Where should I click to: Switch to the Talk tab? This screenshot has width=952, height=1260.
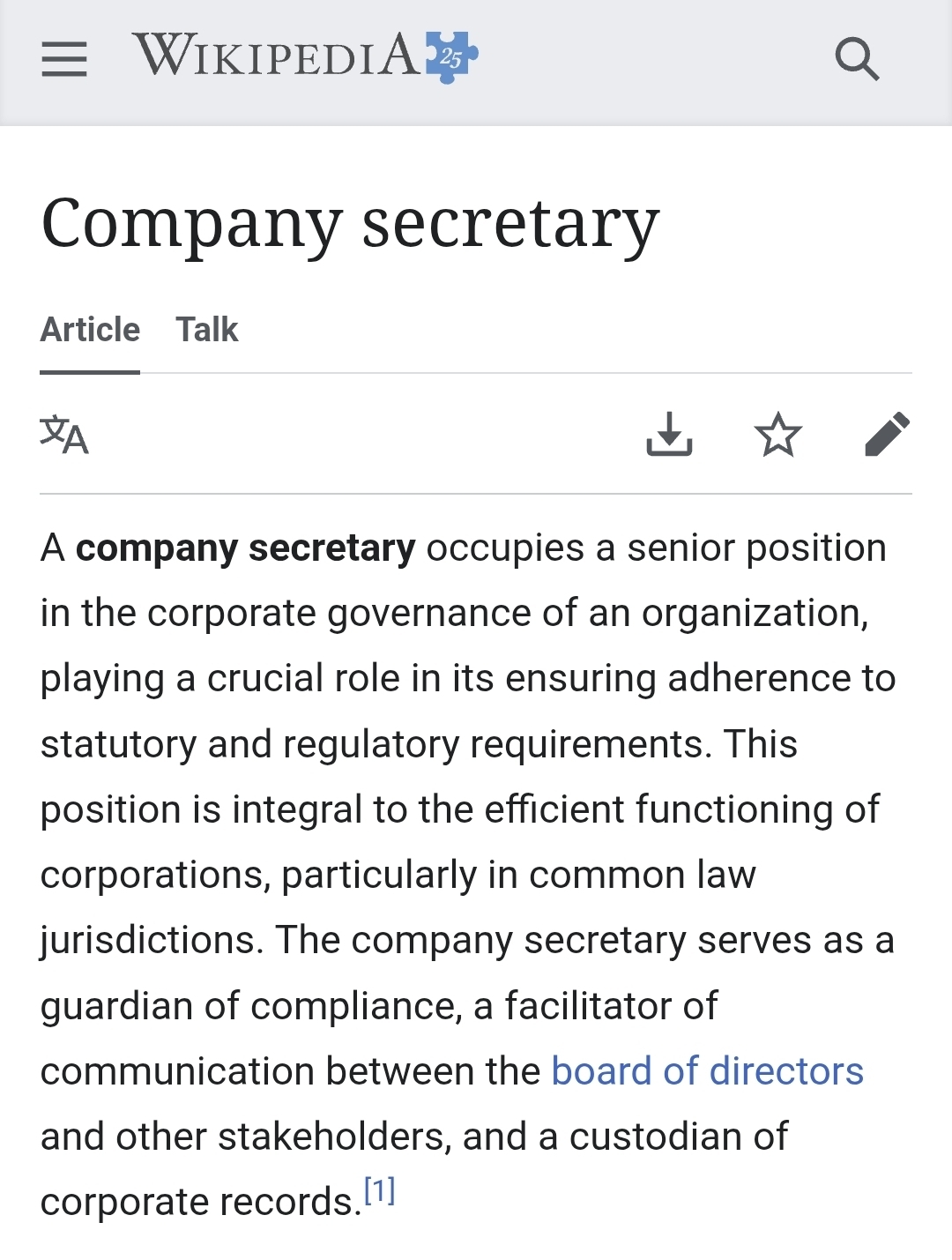coord(207,330)
